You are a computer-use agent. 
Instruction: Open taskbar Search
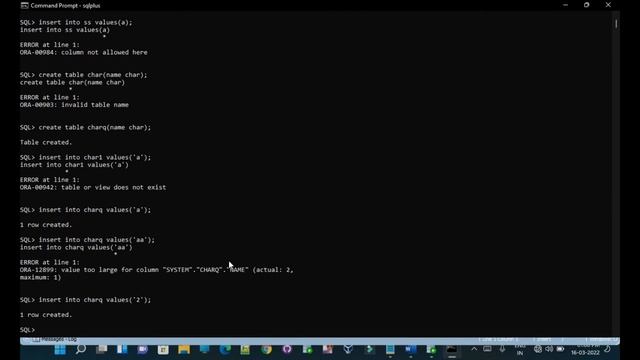pyautogui.click(x=81, y=349)
